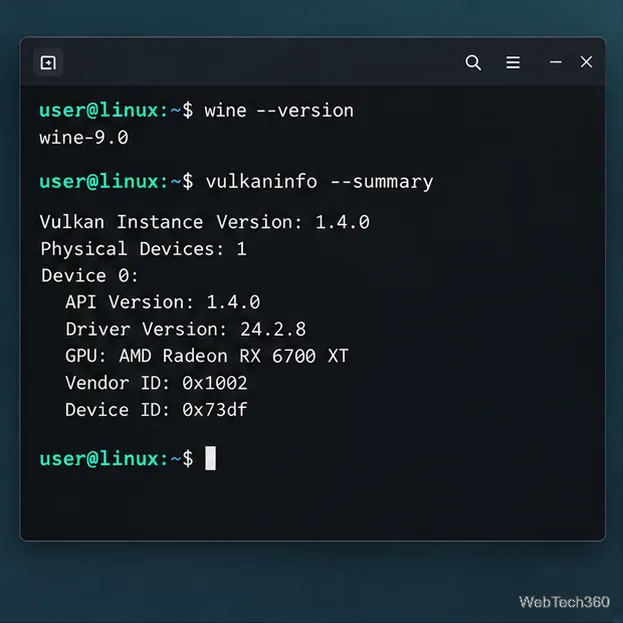Open the terminal search
The width and height of the screenshot is (623, 623).
(x=473, y=62)
